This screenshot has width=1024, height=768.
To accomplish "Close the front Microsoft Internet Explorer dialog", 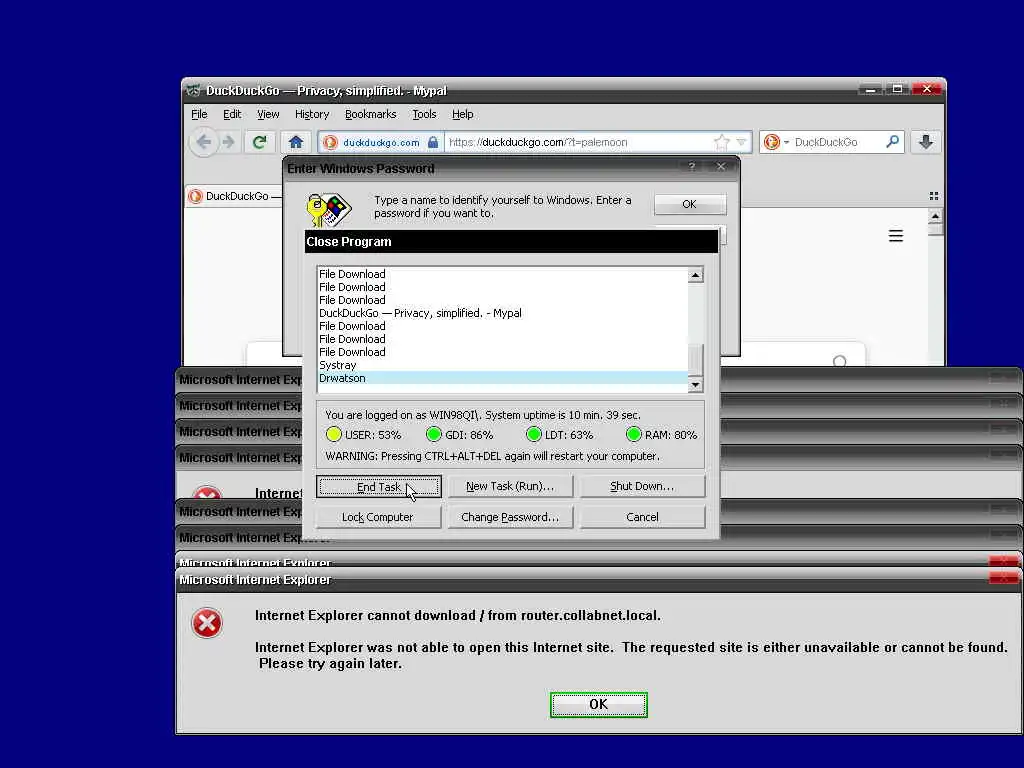I will [x=1004, y=579].
